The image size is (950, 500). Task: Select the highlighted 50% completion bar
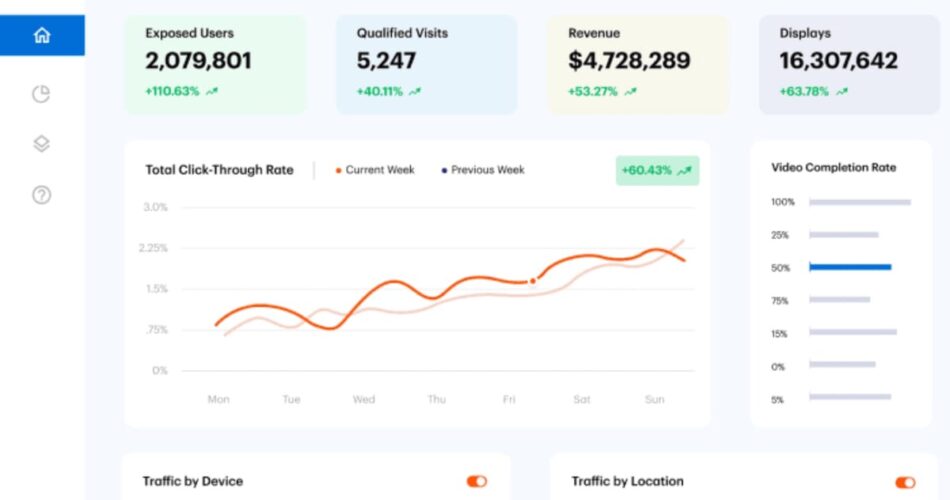[x=850, y=267]
